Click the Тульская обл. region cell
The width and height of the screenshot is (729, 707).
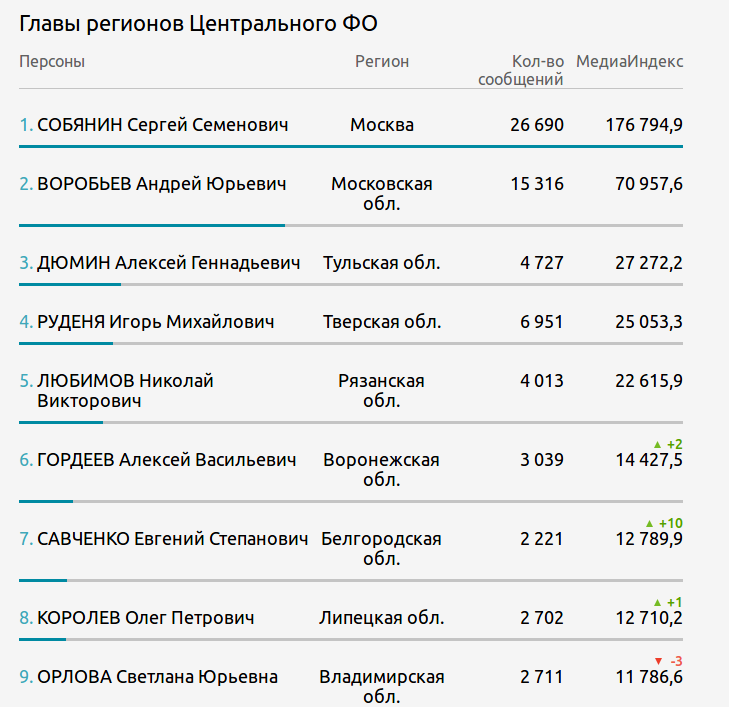pos(382,263)
